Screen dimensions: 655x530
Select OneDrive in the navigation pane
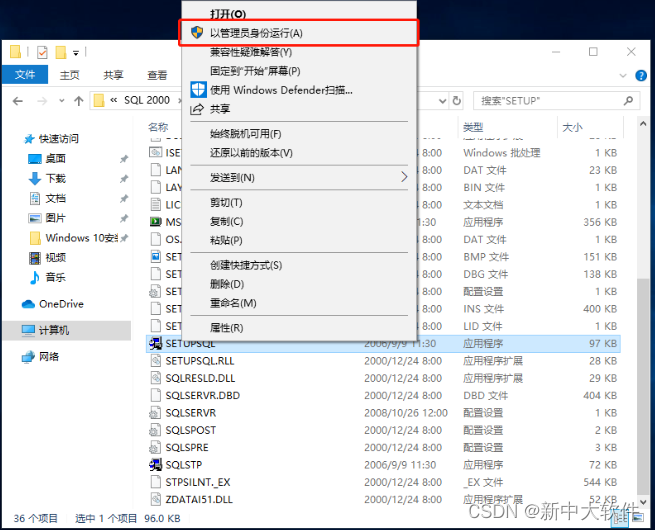pos(61,304)
